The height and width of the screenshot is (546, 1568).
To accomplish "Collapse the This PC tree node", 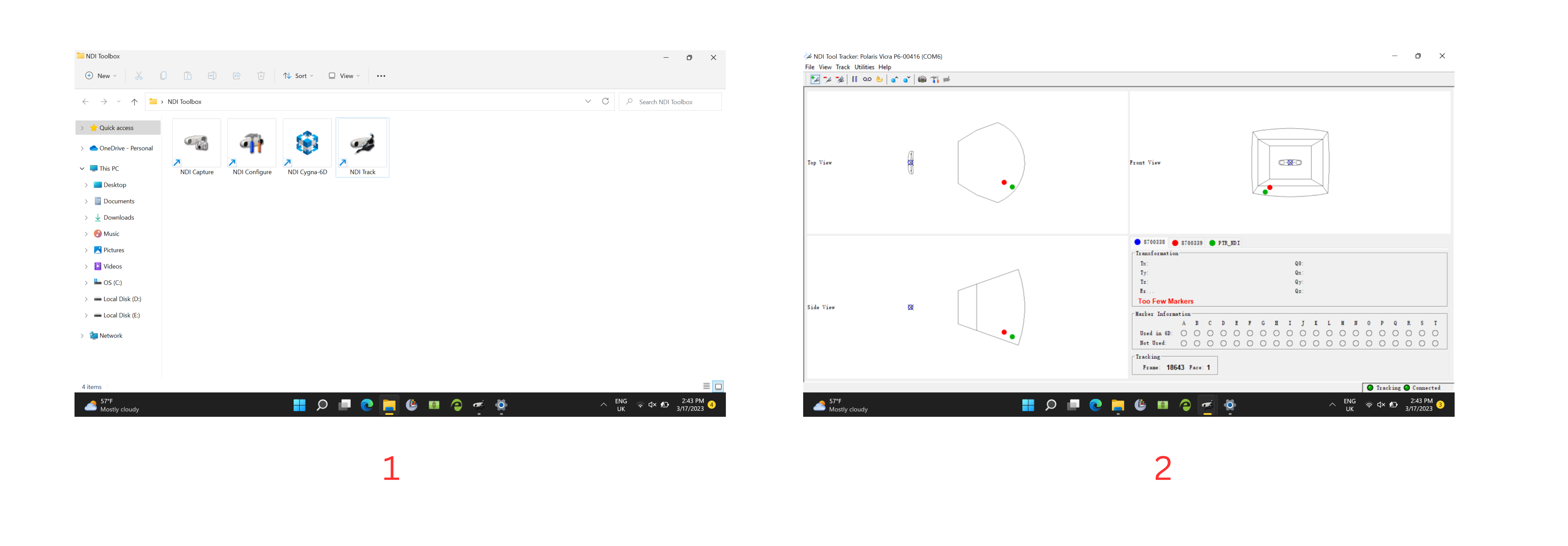I will pos(82,169).
